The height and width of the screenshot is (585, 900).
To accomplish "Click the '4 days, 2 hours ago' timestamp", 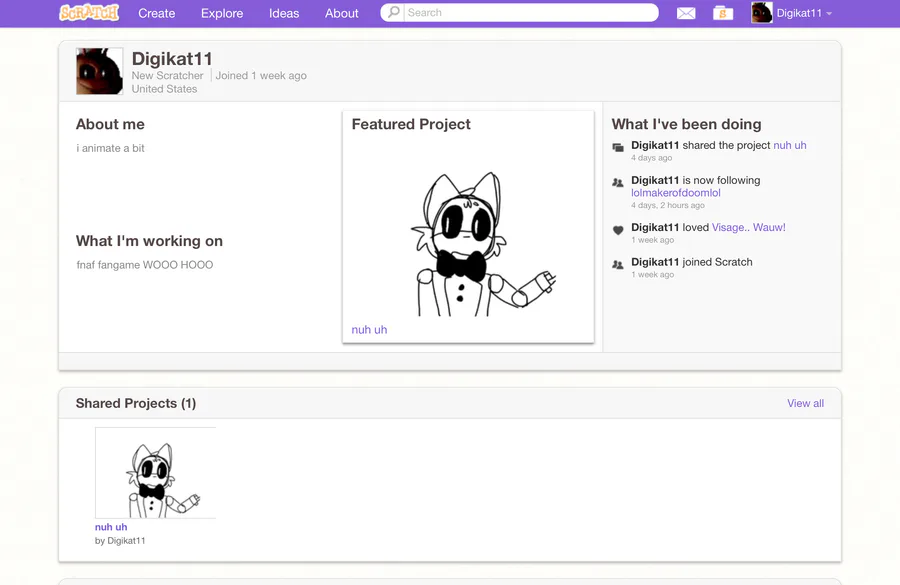I will coord(668,205).
